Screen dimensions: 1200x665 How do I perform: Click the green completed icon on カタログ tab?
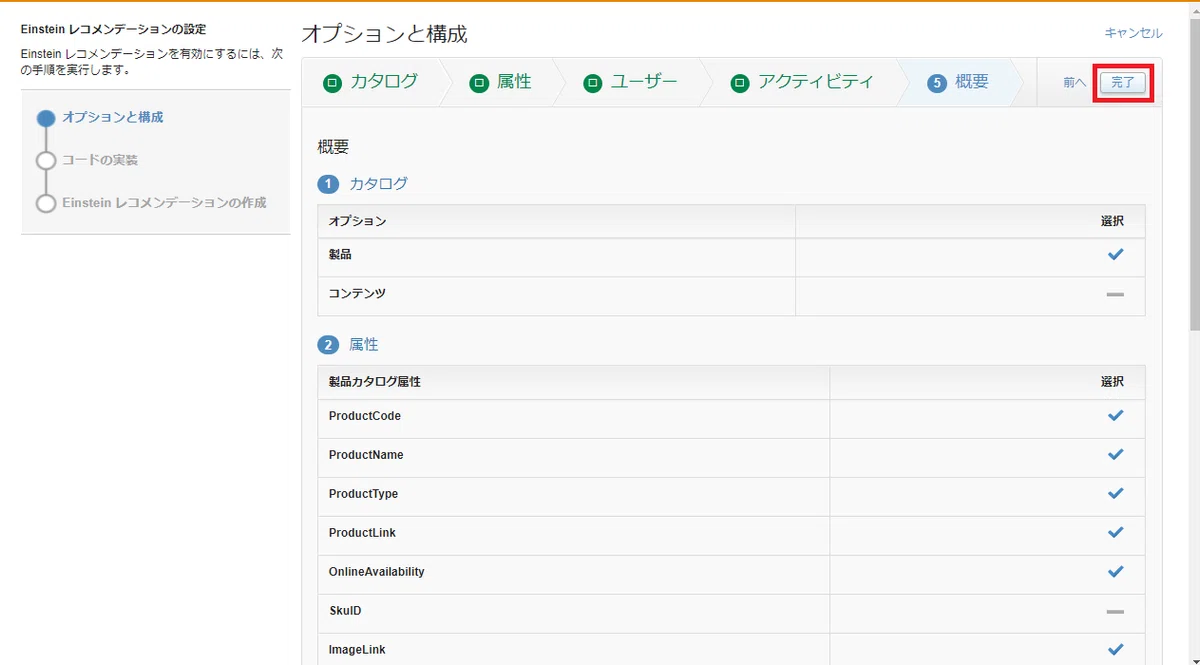[332, 83]
